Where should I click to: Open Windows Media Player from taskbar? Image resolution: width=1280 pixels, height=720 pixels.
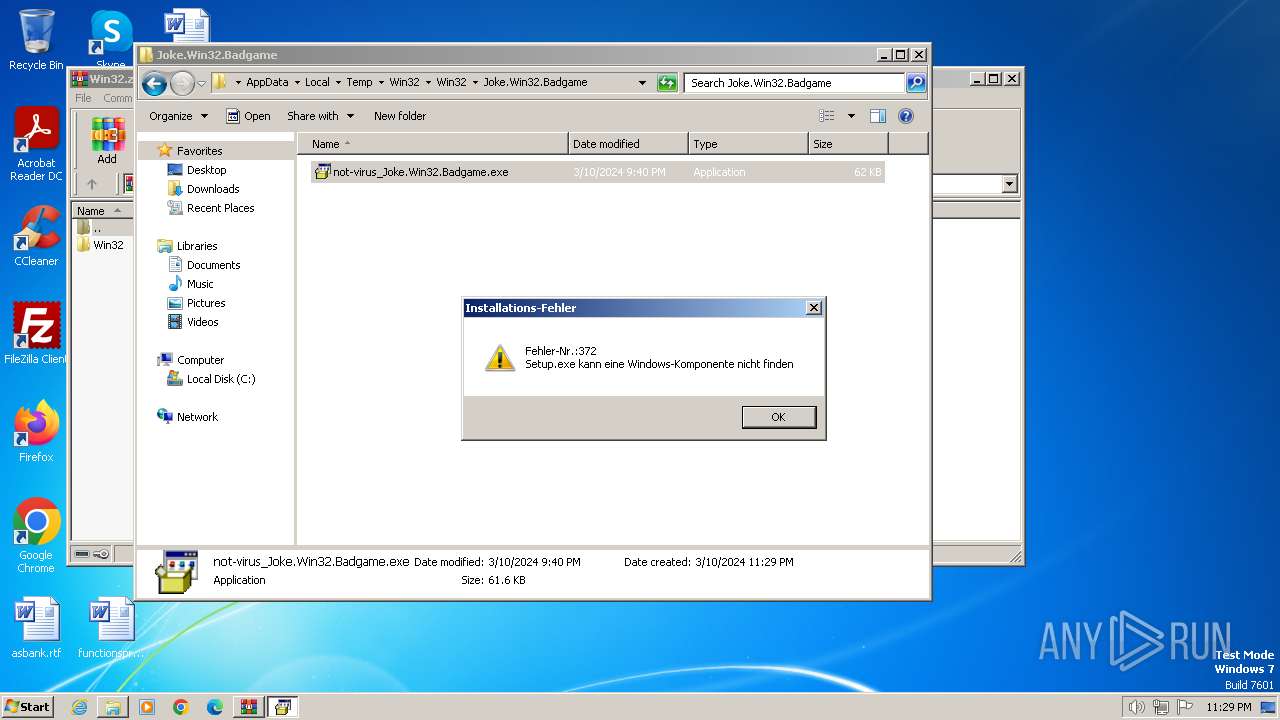[147, 707]
